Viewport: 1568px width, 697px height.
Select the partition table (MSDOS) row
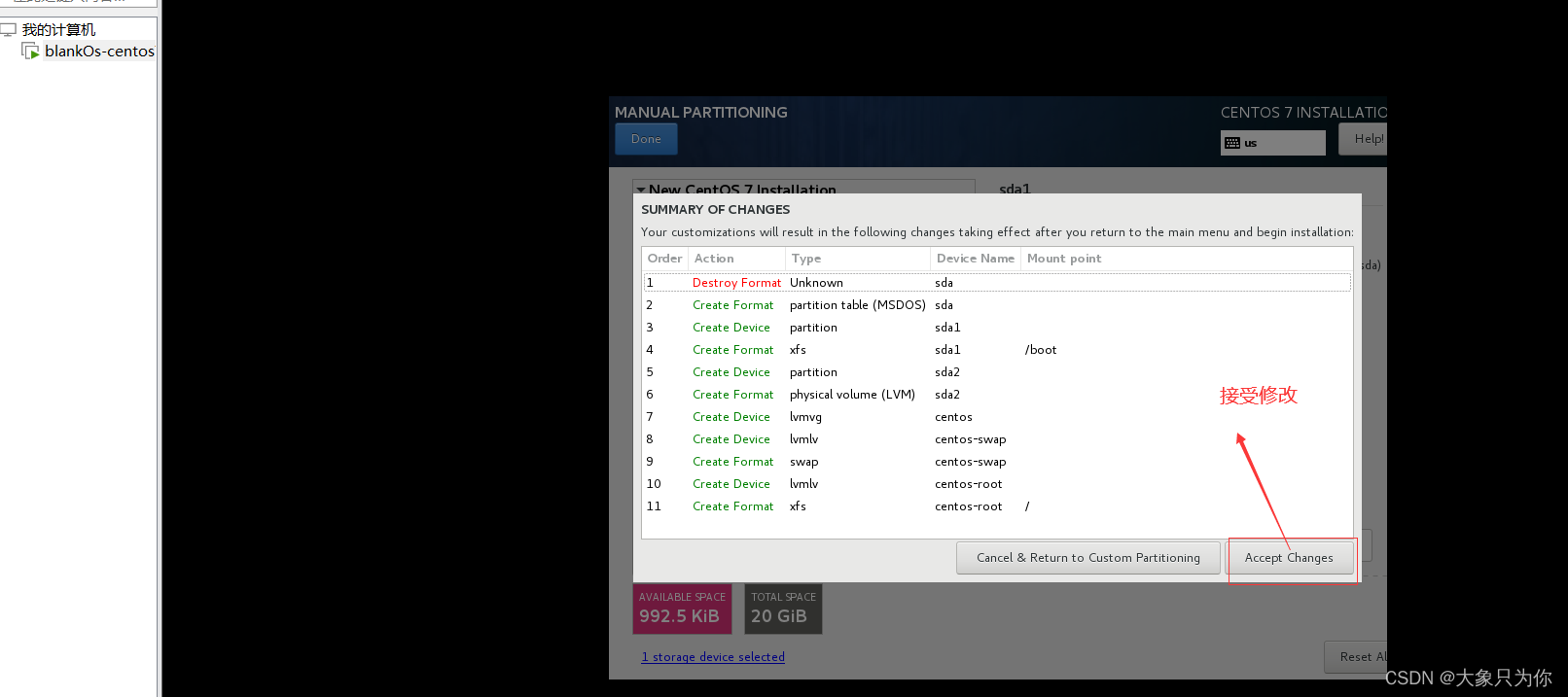(x=997, y=305)
